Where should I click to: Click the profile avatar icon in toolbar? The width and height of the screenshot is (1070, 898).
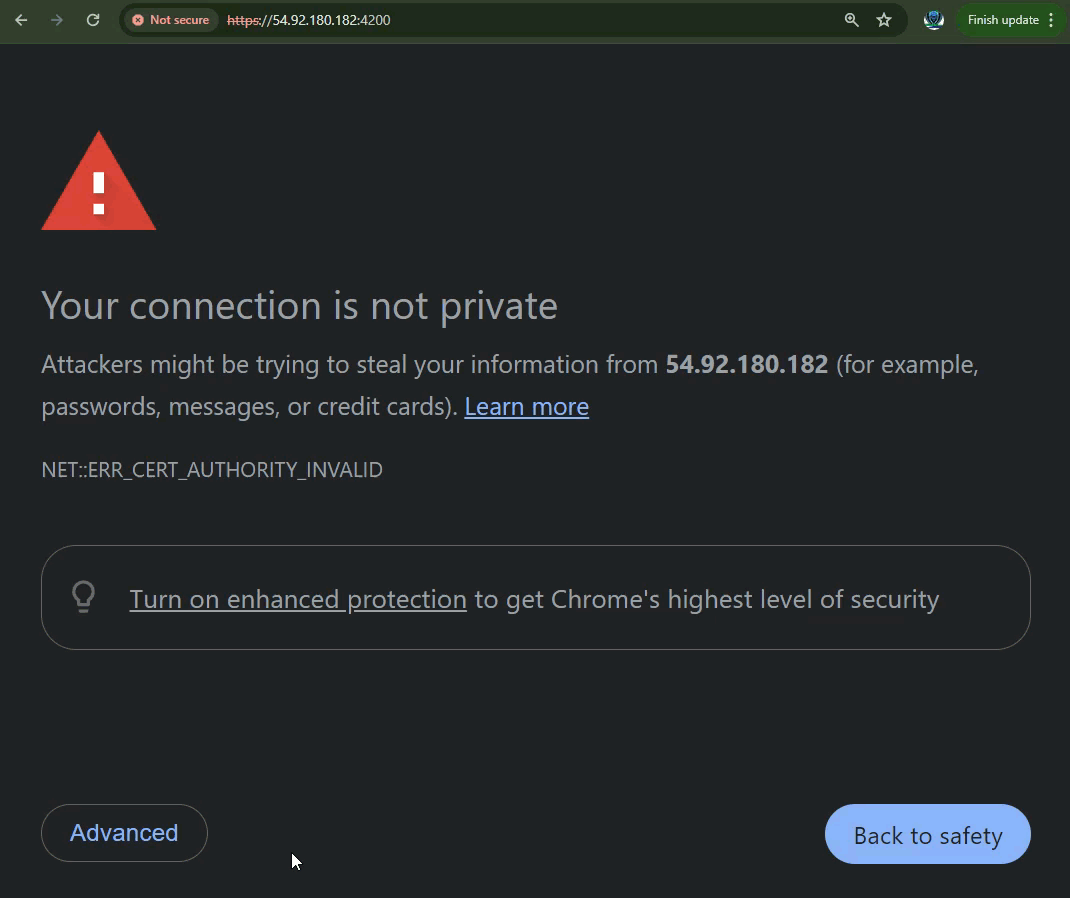coord(934,20)
